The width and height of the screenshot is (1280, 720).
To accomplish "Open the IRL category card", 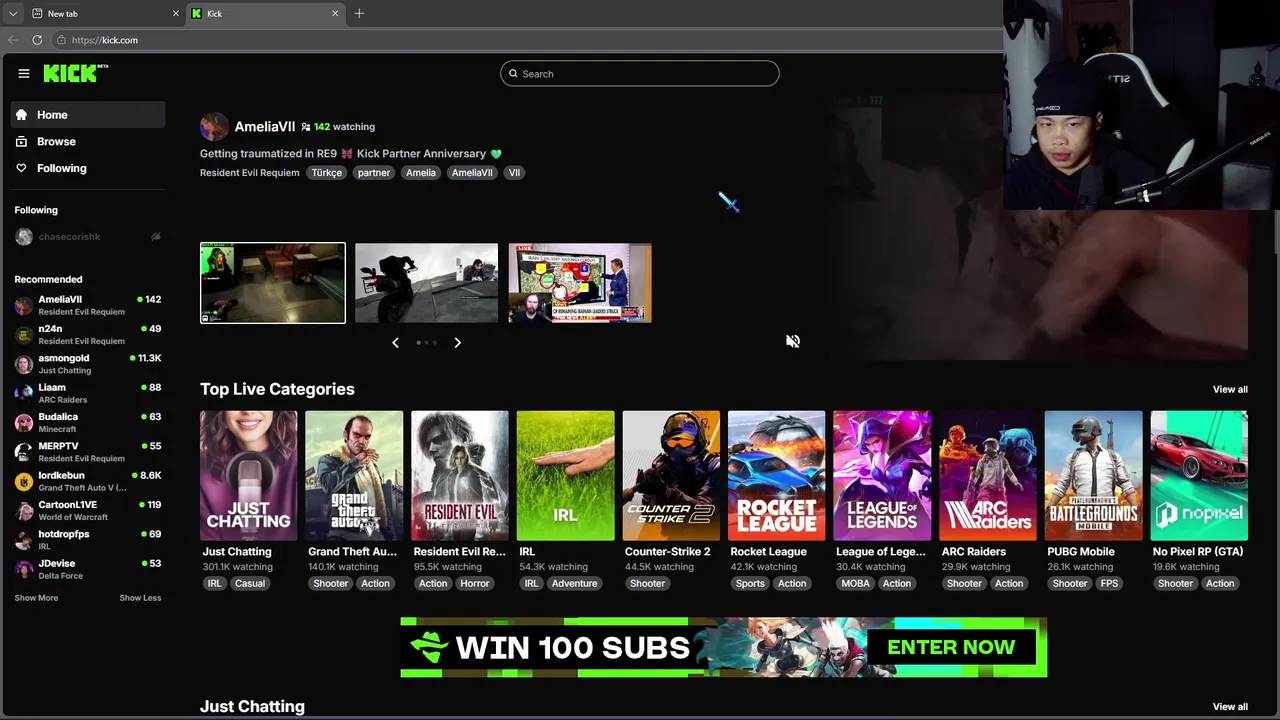I will pos(566,476).
